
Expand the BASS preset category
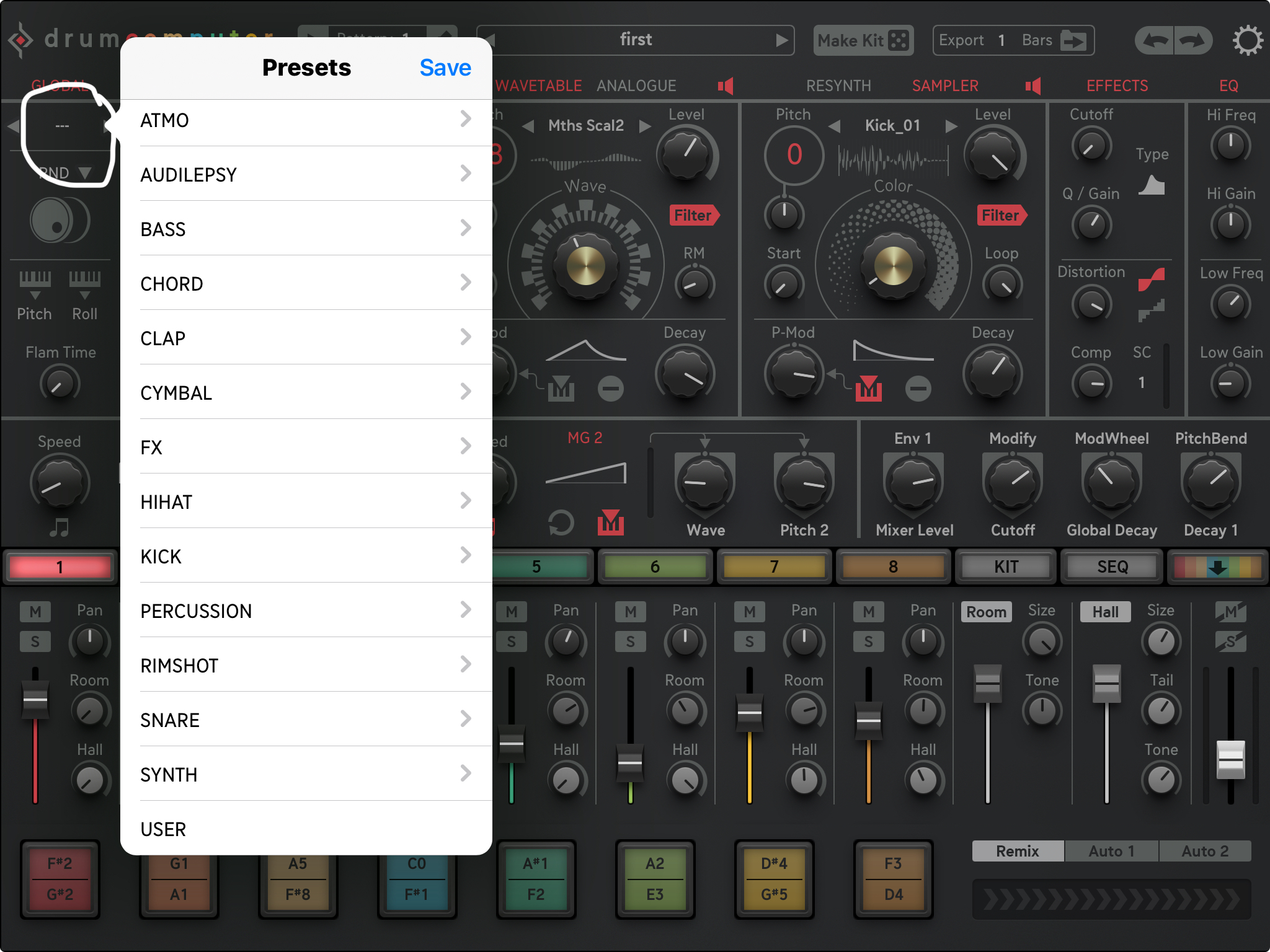tap(306, 229)
